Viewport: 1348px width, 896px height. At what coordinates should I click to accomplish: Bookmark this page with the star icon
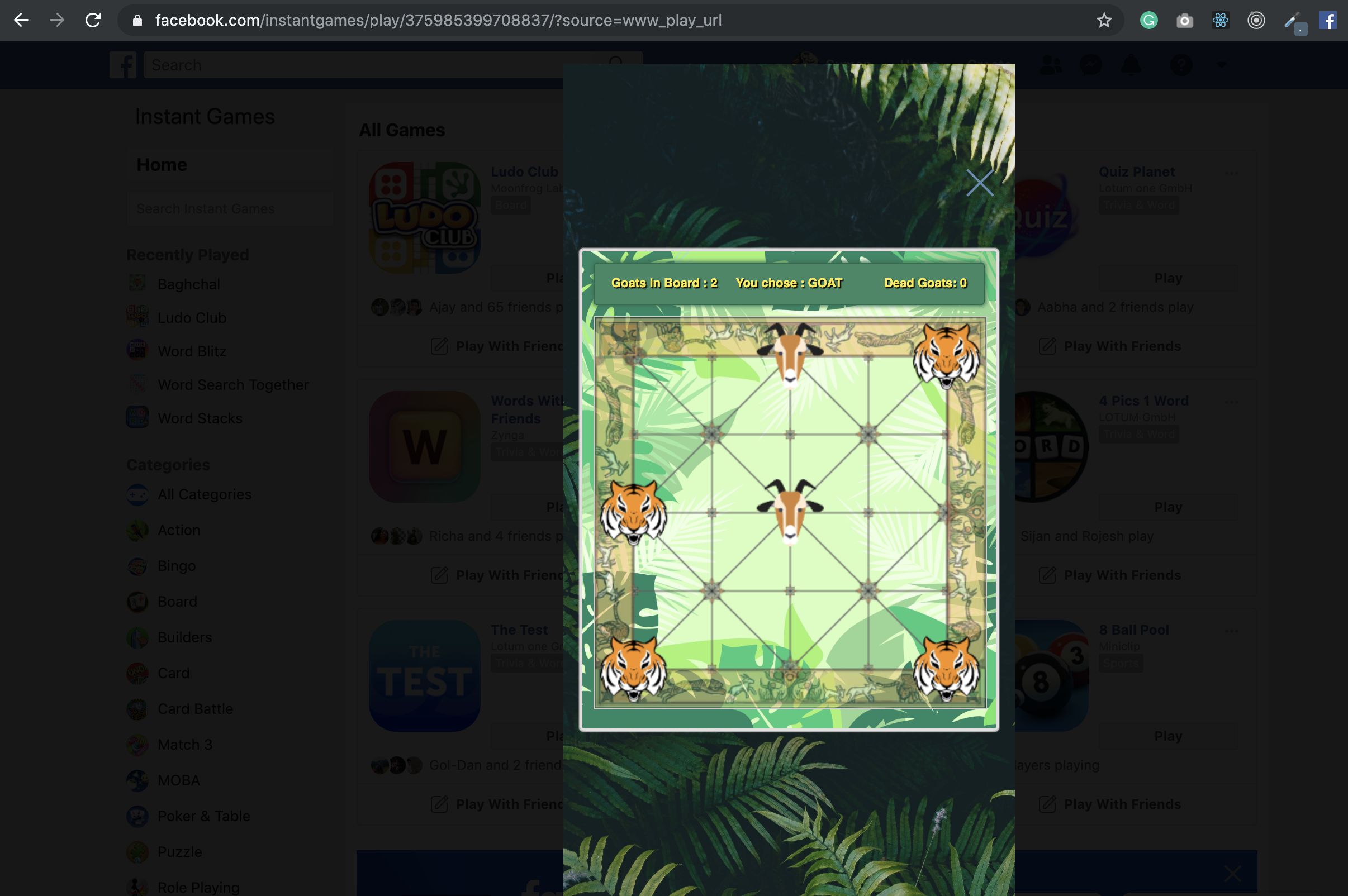[1103, 21]
